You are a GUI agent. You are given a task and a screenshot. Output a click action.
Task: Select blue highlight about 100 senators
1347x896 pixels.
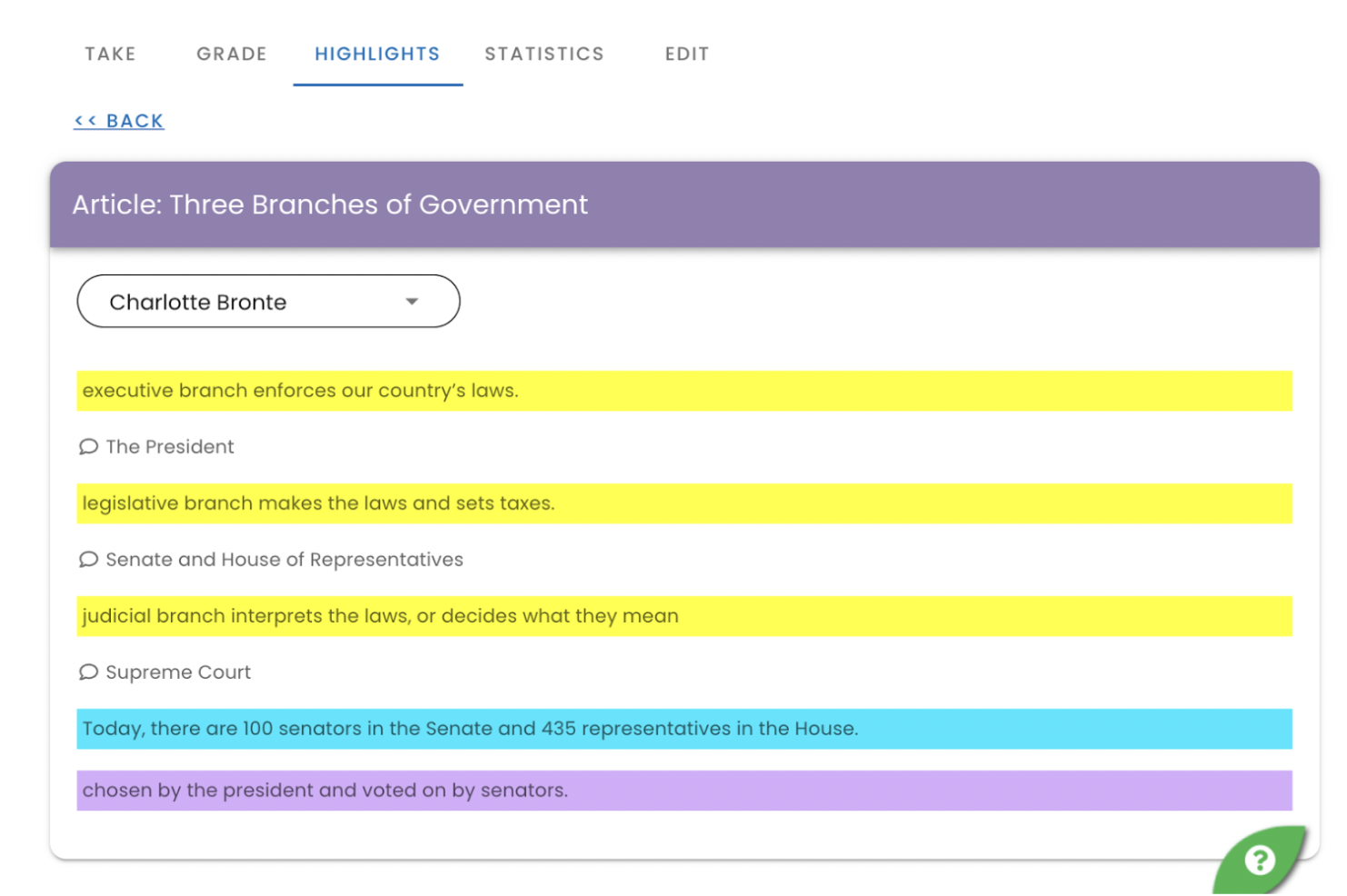point(684,729)
